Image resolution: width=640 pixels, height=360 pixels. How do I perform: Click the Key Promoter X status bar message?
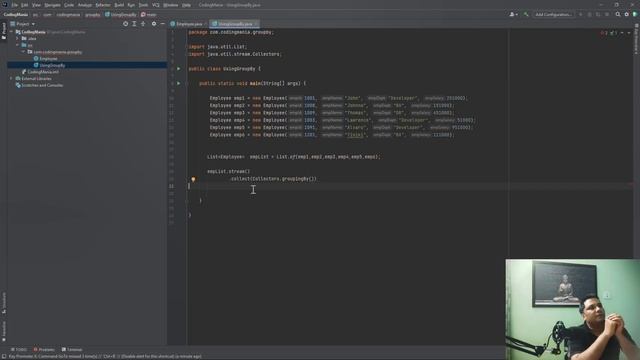point(105,356)
